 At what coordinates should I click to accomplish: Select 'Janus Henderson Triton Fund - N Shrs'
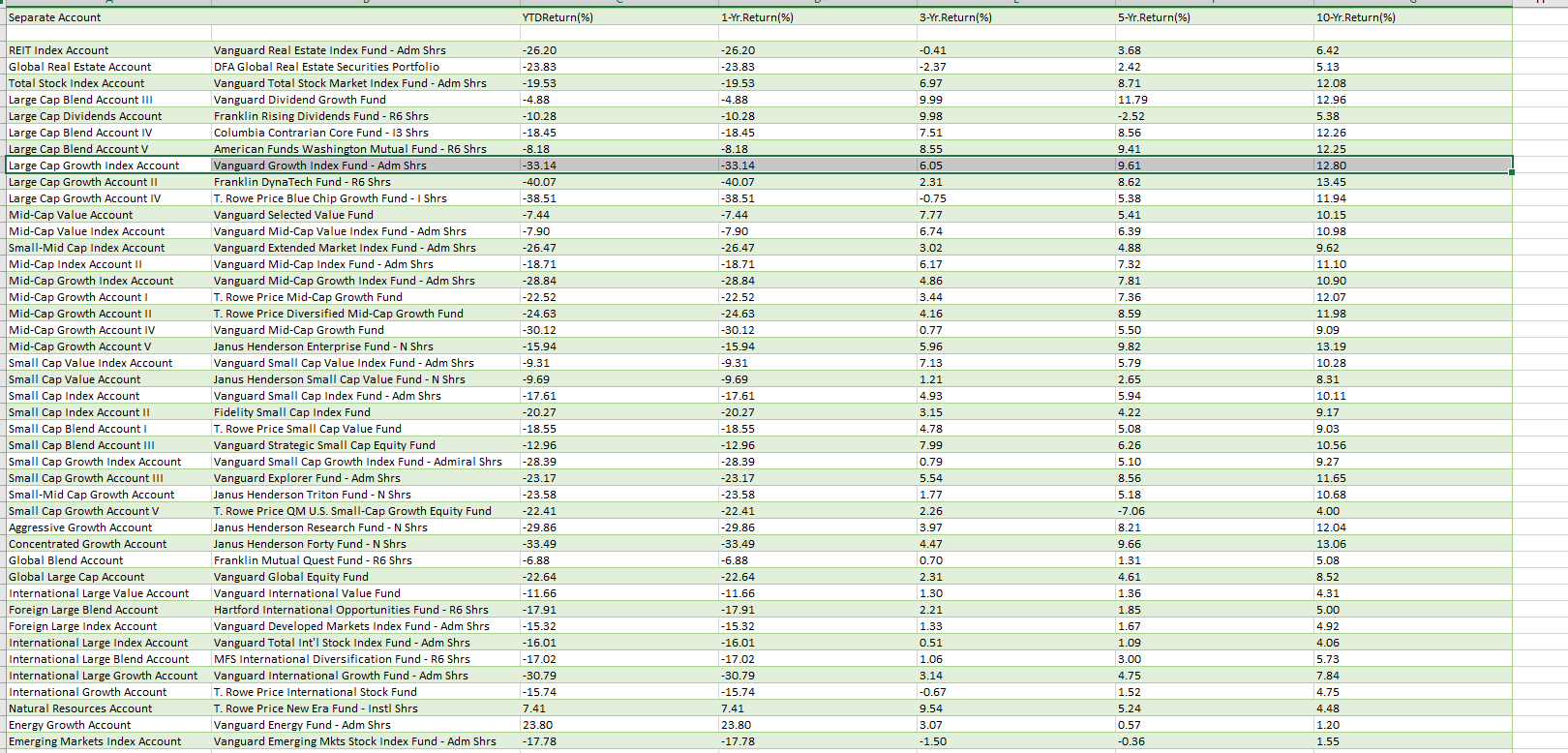tap(366, 495)
